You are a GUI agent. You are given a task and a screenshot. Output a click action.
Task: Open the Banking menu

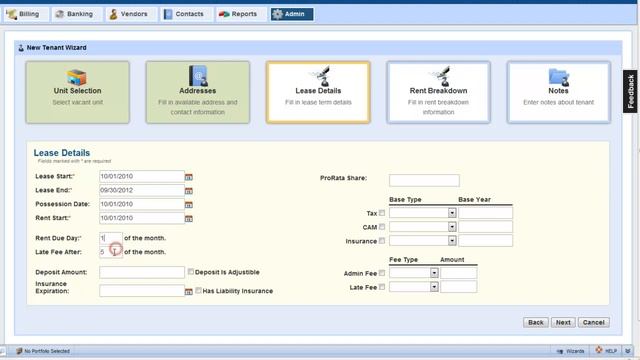pos(76,14)
